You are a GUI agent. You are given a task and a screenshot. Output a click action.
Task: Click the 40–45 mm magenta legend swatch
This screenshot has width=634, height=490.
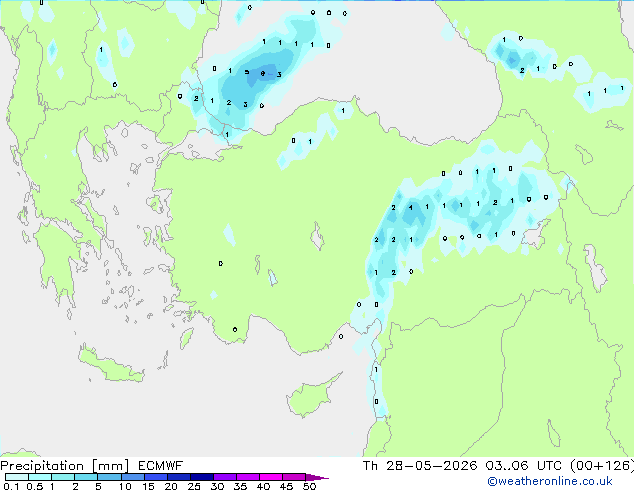coord(271,477)
